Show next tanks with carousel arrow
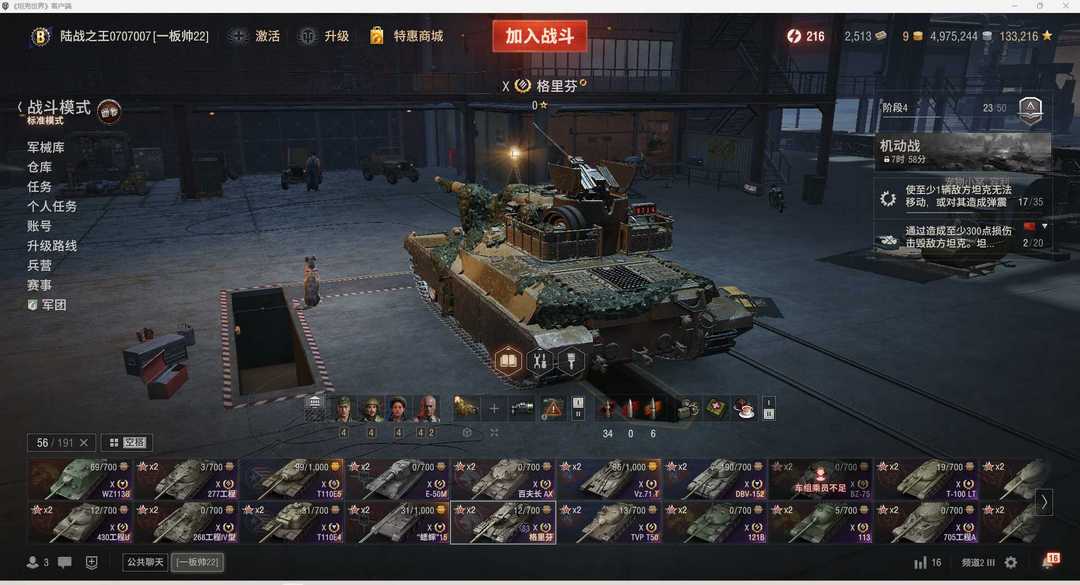Screen dimensions: 1080x585 point(1044,502)
